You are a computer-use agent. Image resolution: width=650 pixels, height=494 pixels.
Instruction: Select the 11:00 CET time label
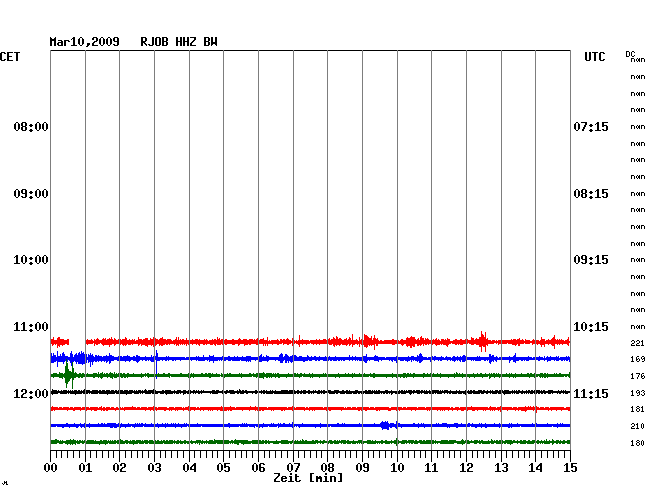coord(31,327)
